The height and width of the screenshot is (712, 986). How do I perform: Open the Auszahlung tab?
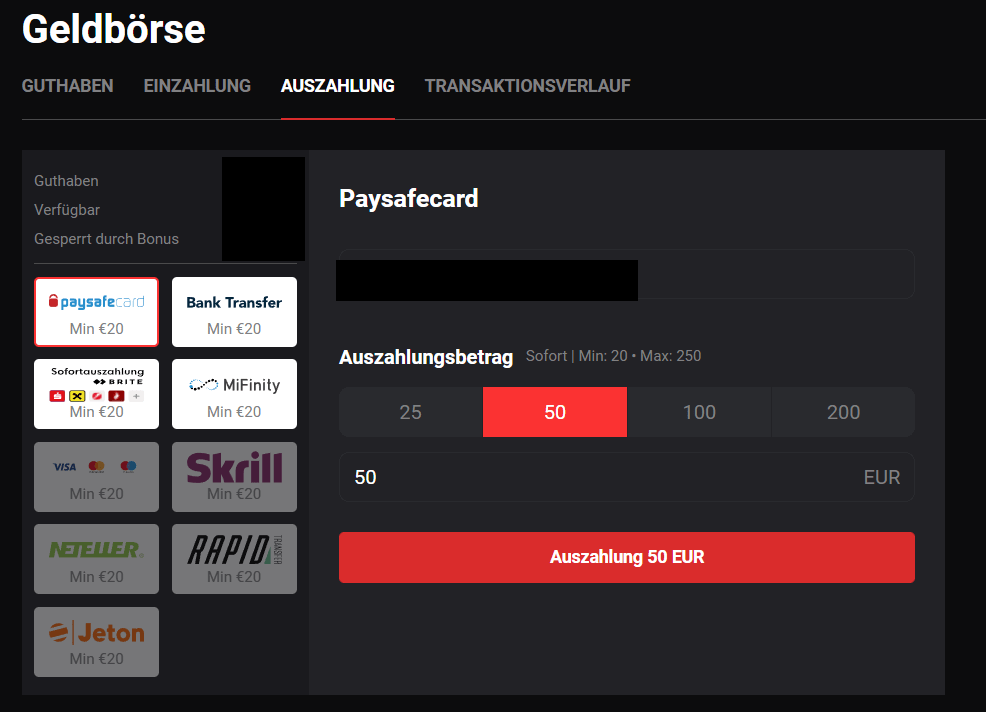(338, 86)
